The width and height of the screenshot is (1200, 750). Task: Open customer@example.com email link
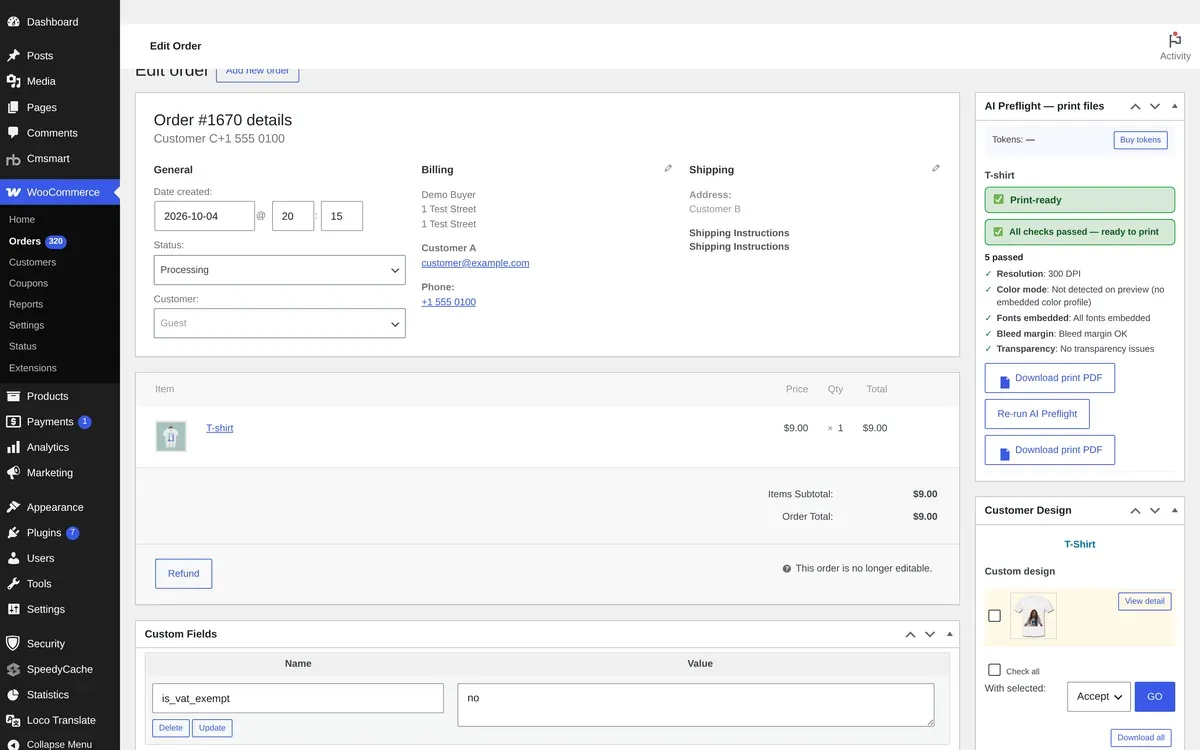[x=475, y=263]
